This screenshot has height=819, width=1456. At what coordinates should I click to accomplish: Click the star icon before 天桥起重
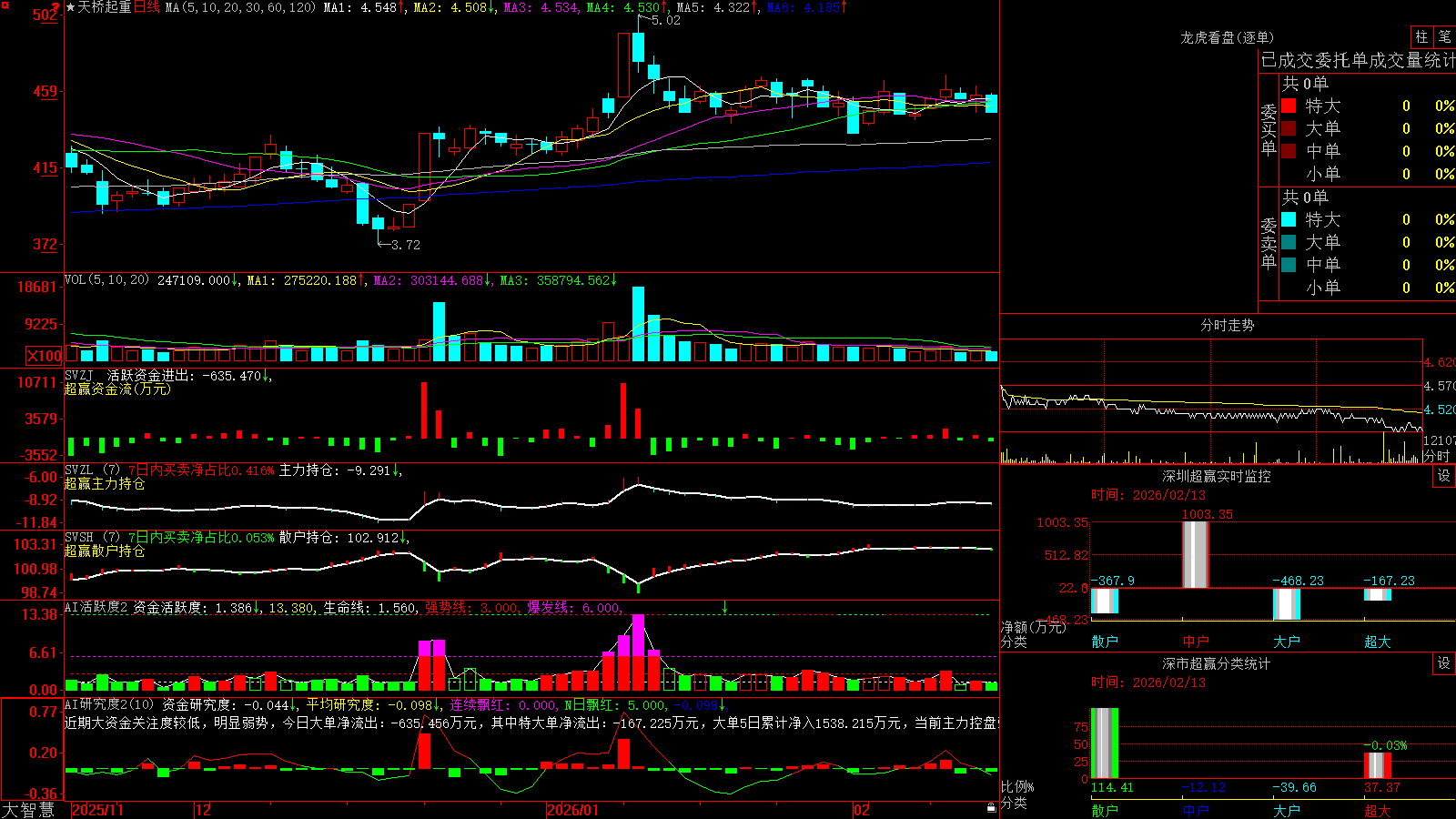point(70,7)
